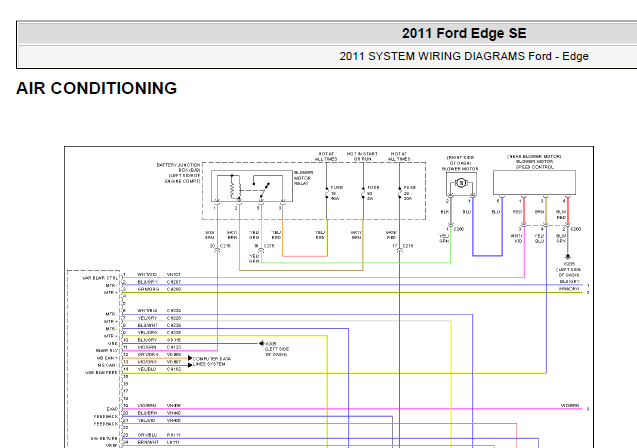Viewport: 637px width, 448px height.
Task: Click the 5A fuse under Hot in Start or Run
Action: (363, 193)
